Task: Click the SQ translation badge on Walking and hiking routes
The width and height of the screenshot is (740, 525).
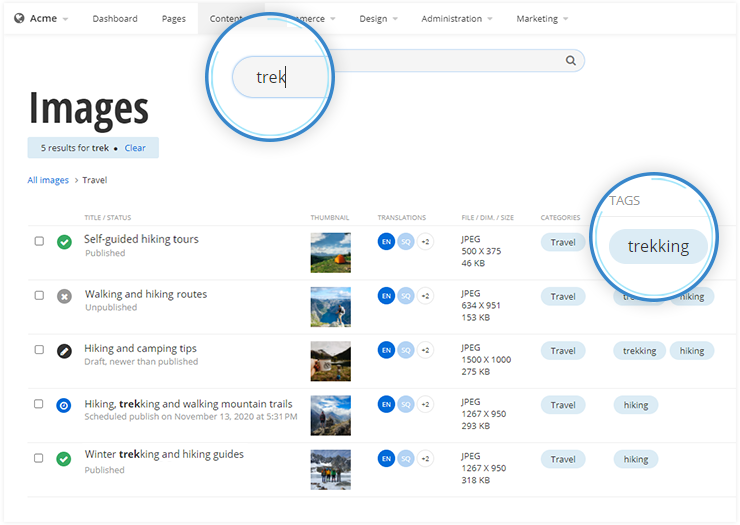Action: [405, 296]
